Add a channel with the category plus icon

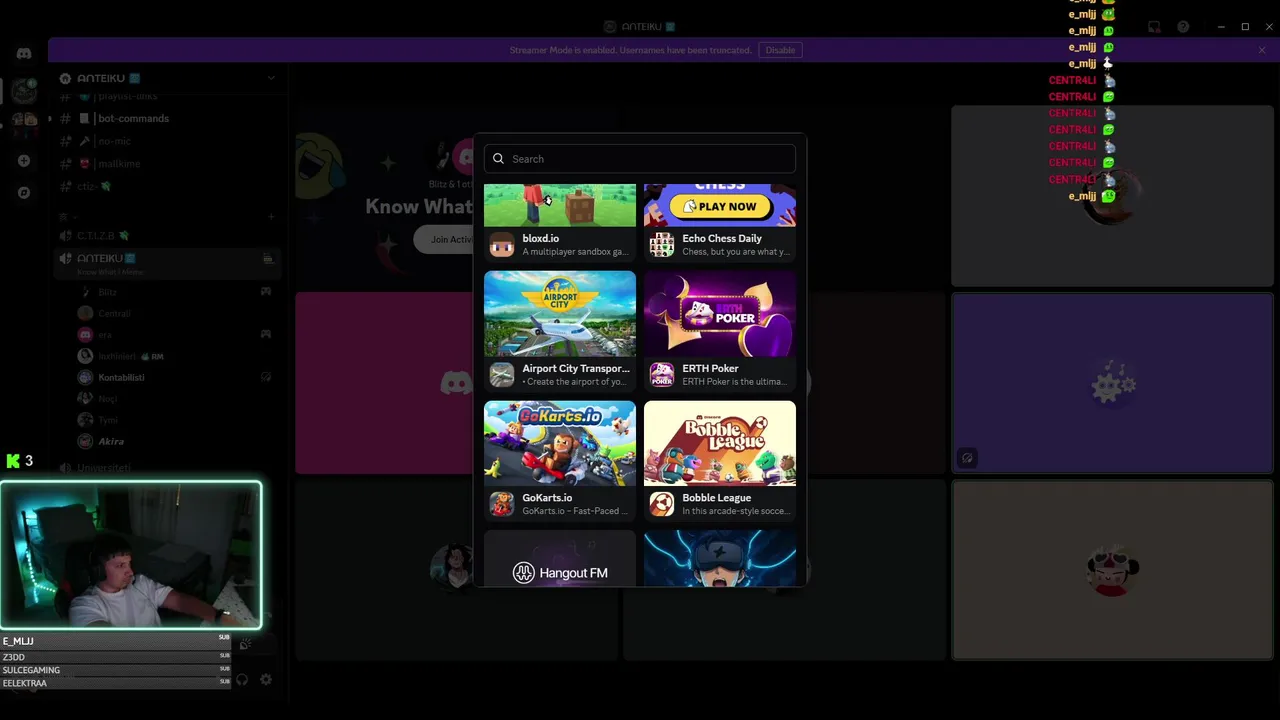[271, 216]
